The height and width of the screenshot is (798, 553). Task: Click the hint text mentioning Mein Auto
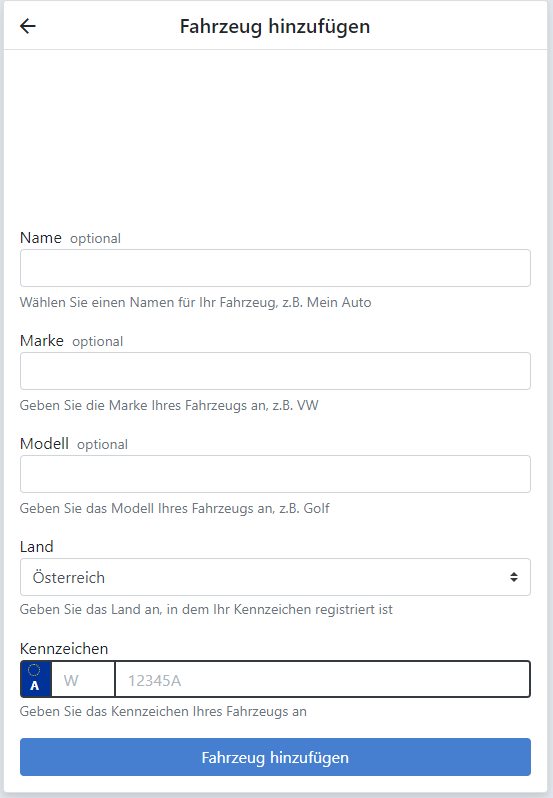click(x=195, y=302)
